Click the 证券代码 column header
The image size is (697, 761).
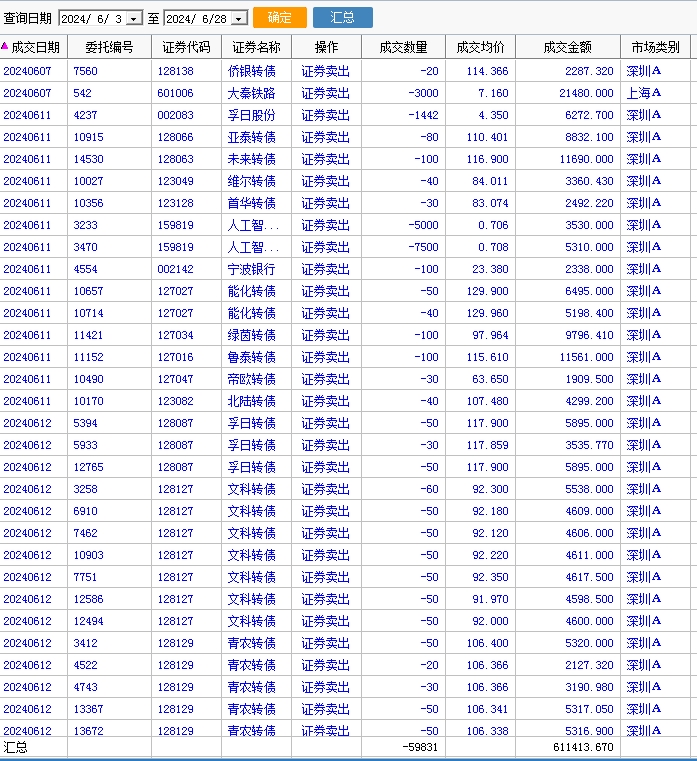[186, 47]
